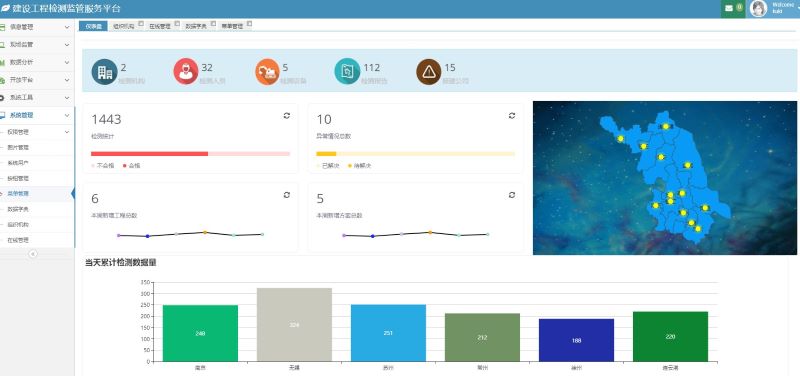Click the orange excavator icon showing 5
The image size is (800, 376).
pyautogui.click(x=267, y=71)
